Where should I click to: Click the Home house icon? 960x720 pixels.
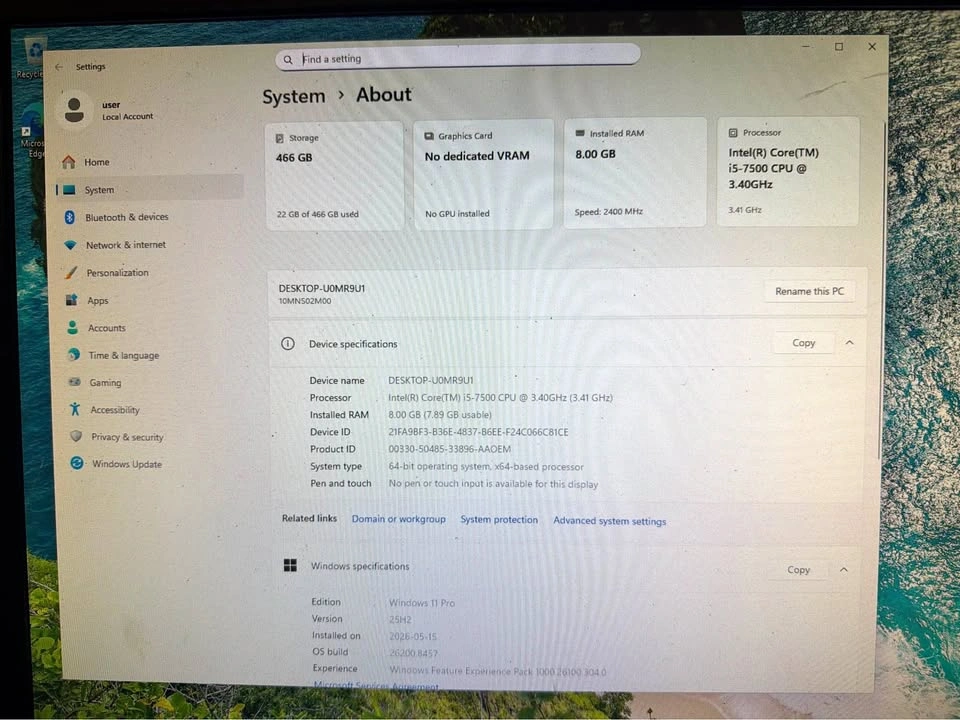point(69,162)
